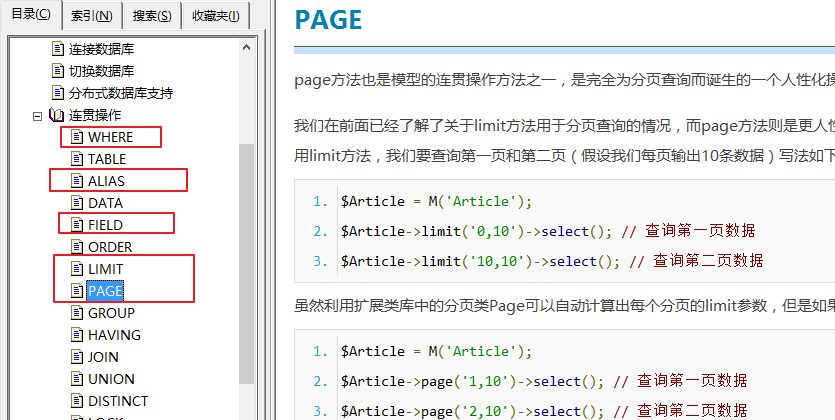This screenshot has width=835, height=420.
Task: Open the GROUP topic
Action: tap(111, 313)
